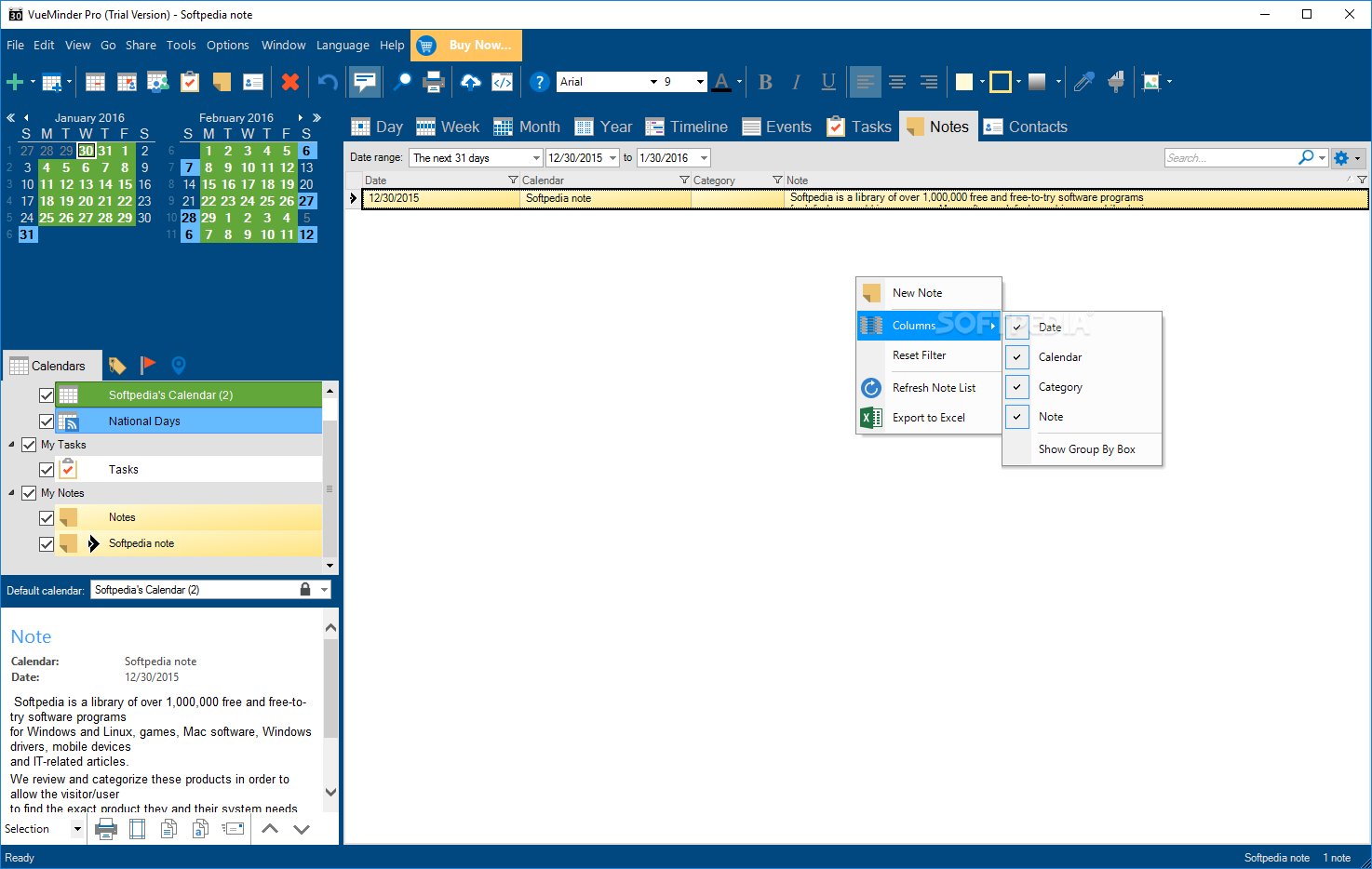The width and height of the screenshot is (1372, 869).
Task: Open the font size dropdown
Action: [700, 82]
